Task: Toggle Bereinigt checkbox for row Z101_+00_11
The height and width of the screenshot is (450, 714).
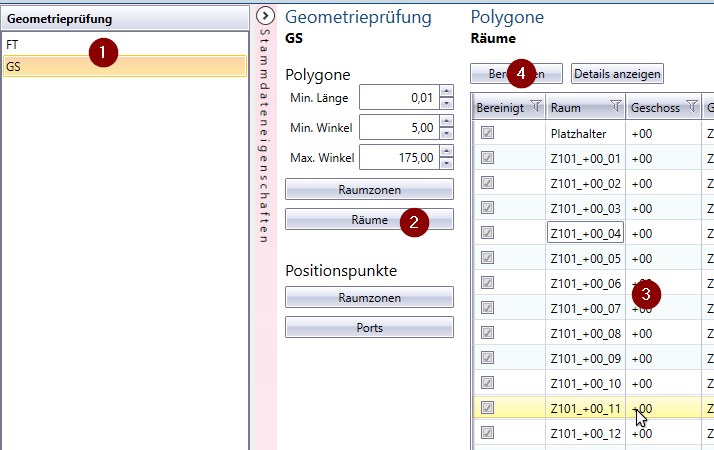Action: (x=488, y=407)
